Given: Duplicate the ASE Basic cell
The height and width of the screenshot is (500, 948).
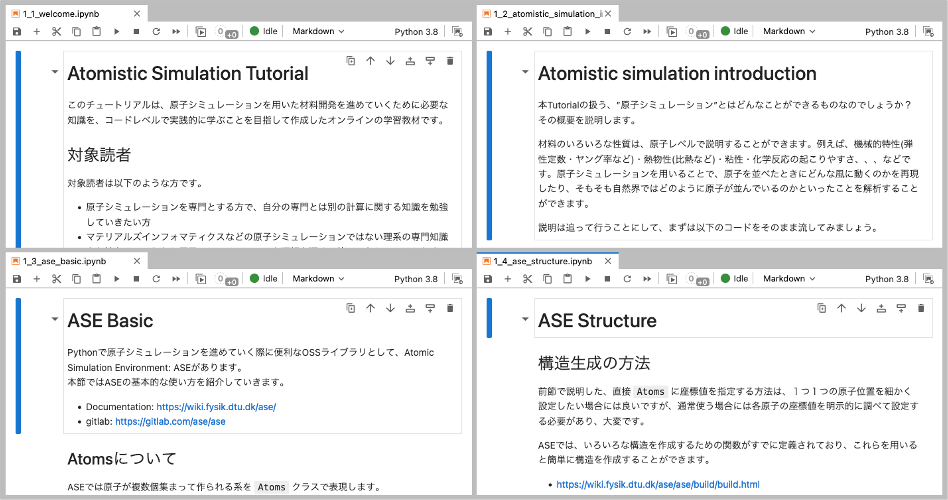Looking at the screenshot, I should 350,308.
